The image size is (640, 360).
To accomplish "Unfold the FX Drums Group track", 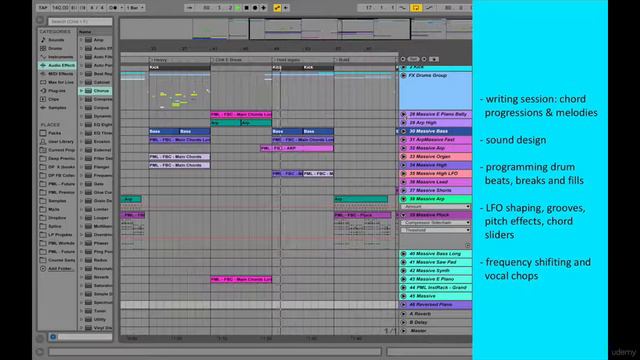I will coord(403,76).
